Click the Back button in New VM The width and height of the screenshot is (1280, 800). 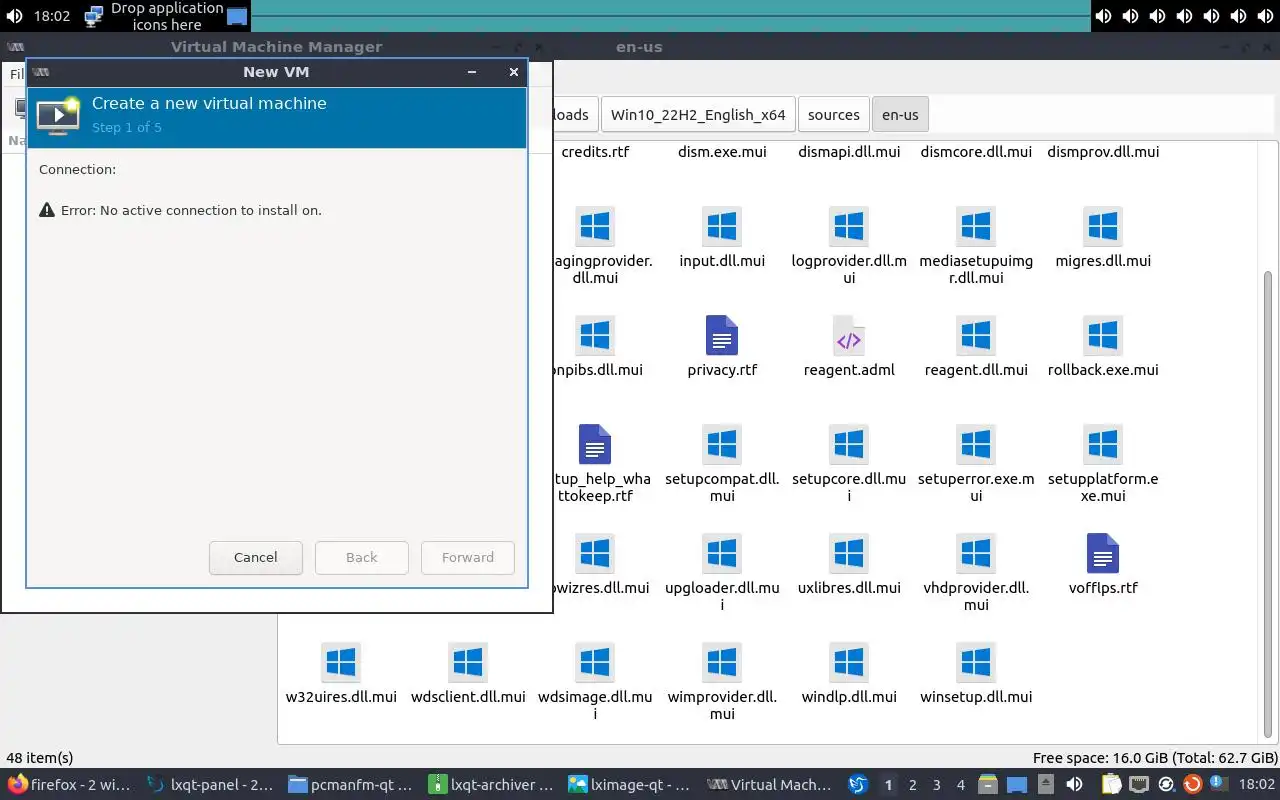click(362, 558)
